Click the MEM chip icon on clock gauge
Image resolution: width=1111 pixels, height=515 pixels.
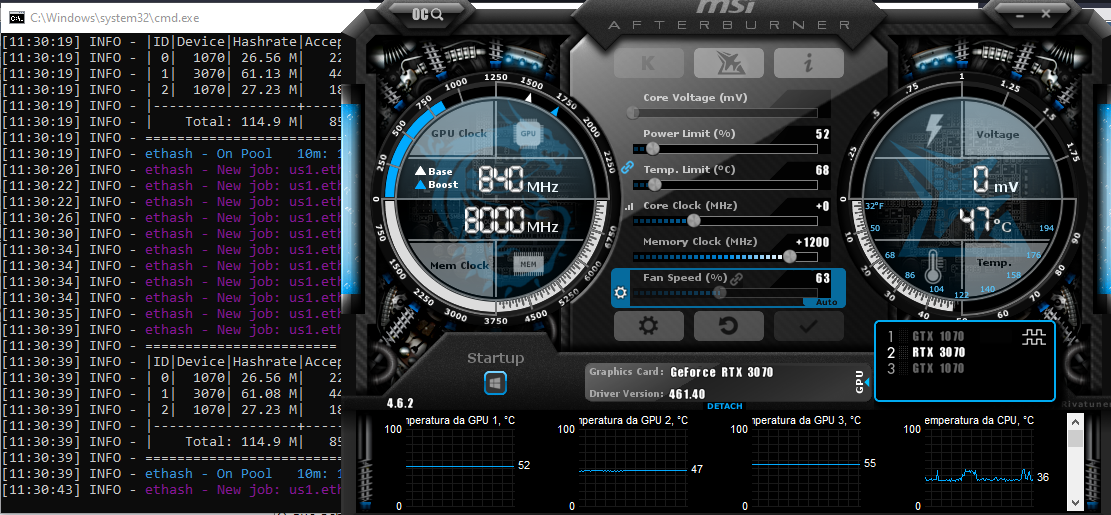pos(528,264)
